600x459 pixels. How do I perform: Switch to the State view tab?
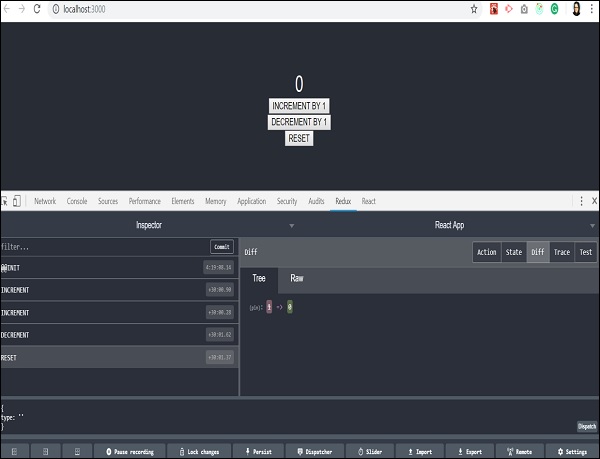point(513,252)
